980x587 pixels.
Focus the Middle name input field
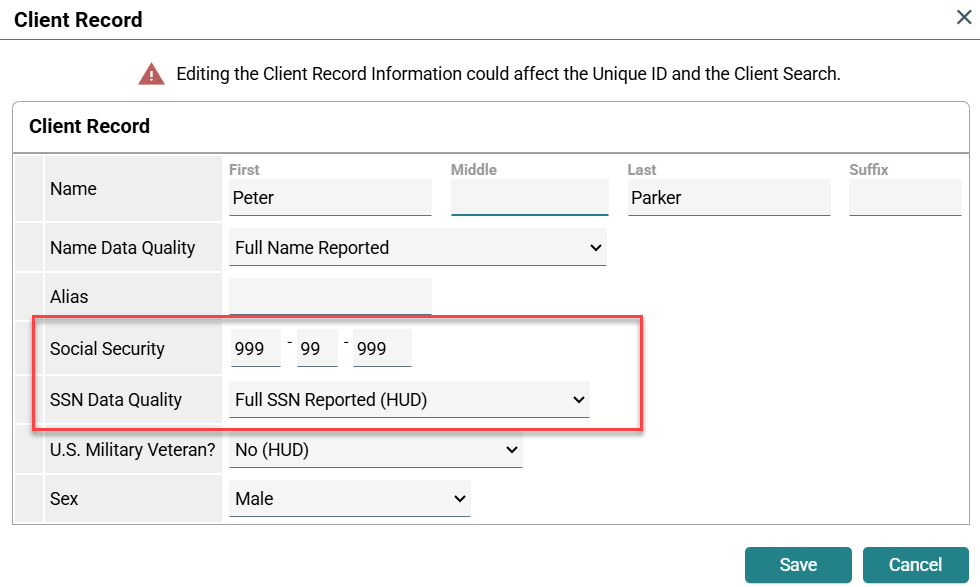(x=529, y=198)
